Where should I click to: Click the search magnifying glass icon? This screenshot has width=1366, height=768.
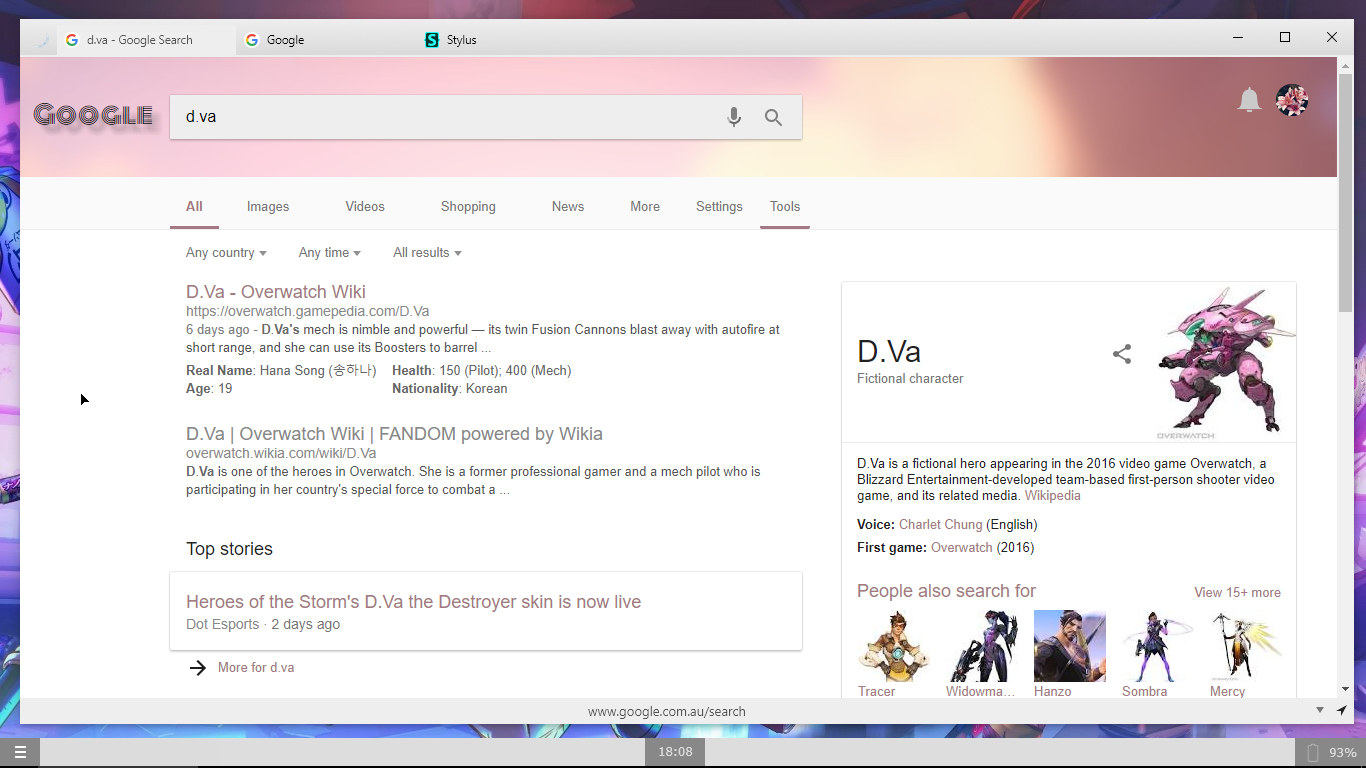(773, 117)
